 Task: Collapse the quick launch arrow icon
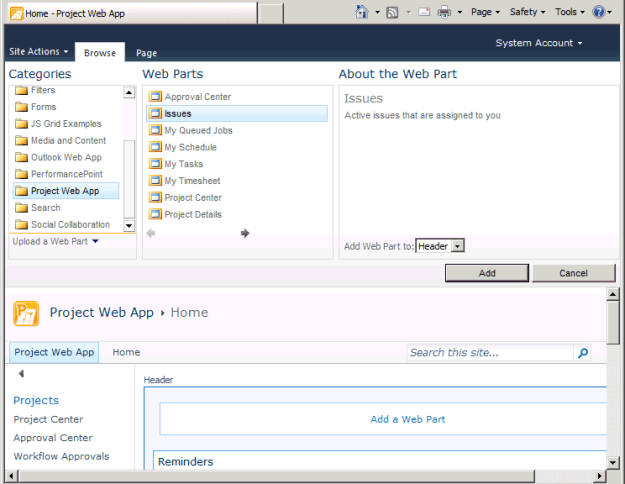[21, 374]
